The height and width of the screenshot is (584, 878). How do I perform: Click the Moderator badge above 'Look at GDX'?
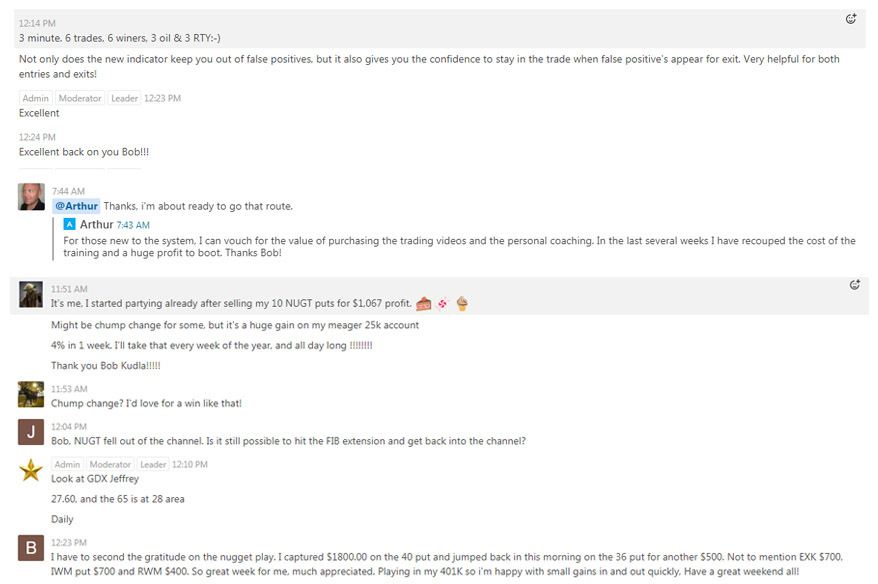point(110,464)
